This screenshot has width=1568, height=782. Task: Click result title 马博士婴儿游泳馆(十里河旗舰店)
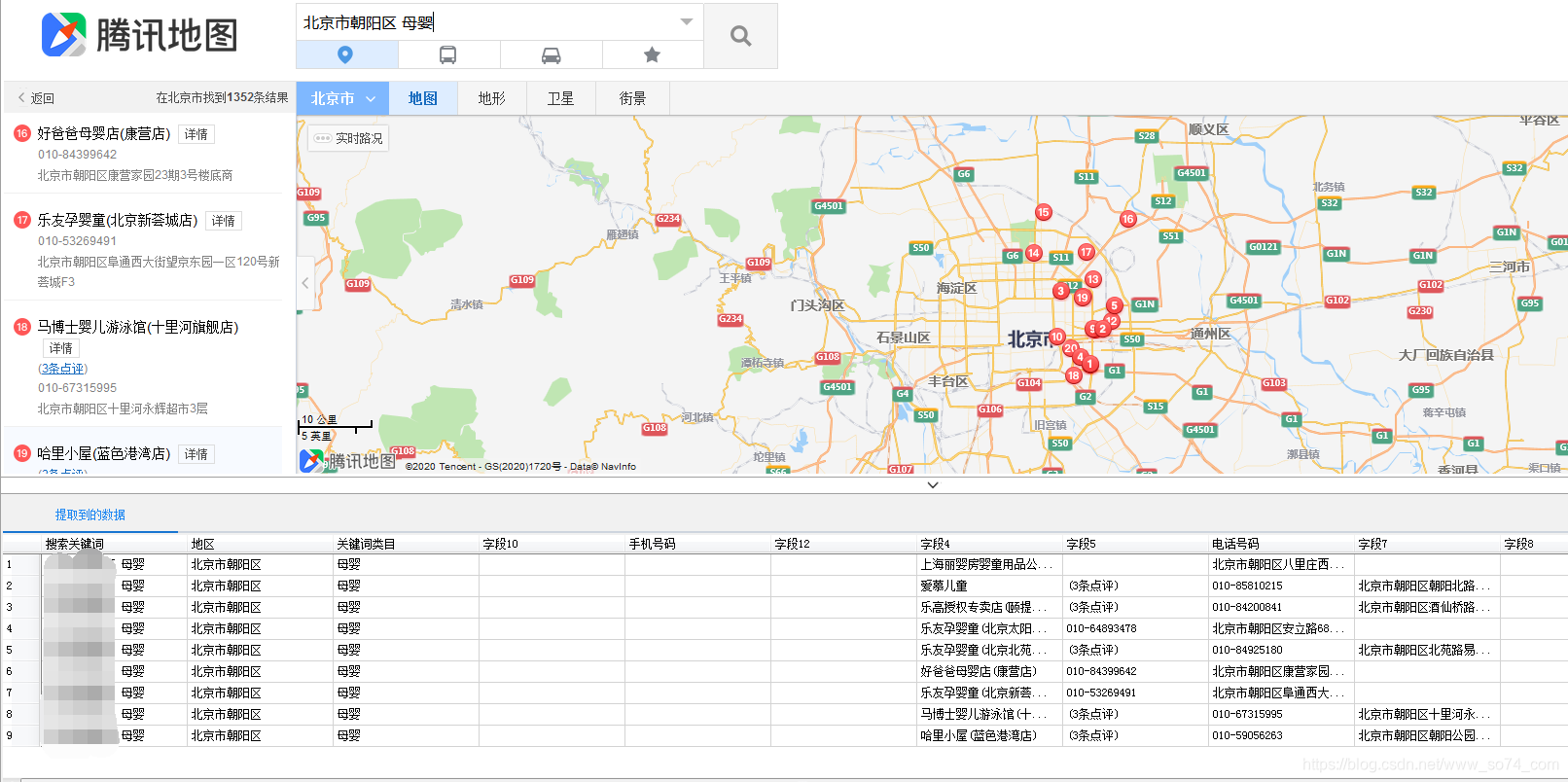tap(138, 327)
